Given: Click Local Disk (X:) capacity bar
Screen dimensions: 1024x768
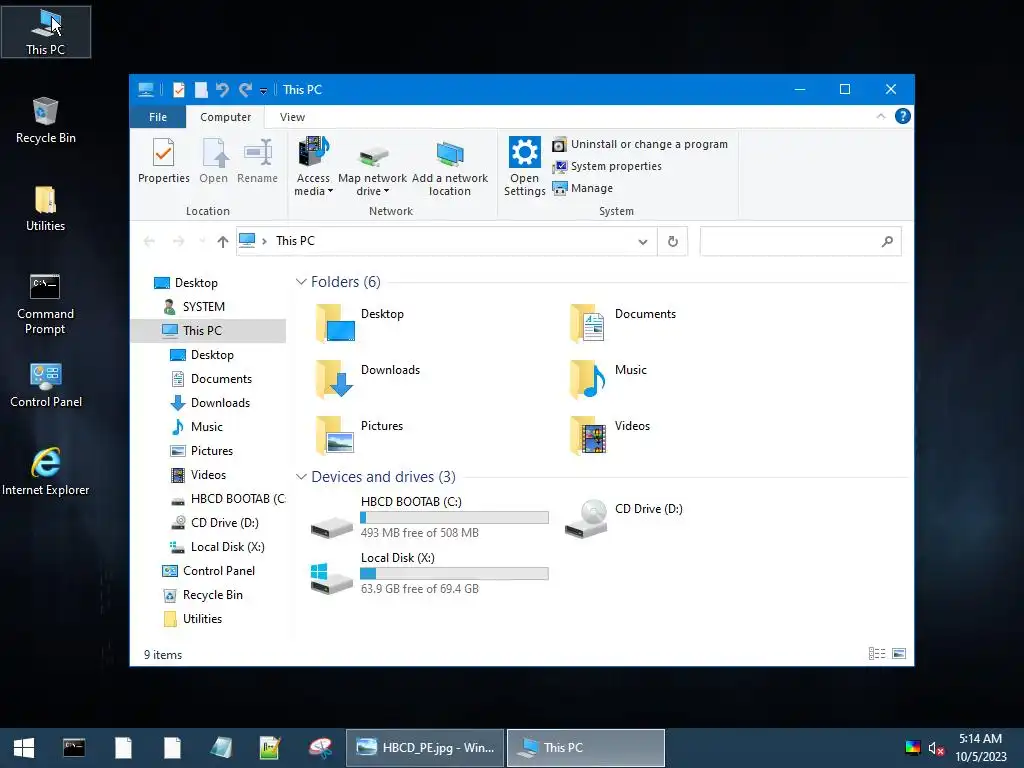Looking at the screenshot, I should coord(455,573).
